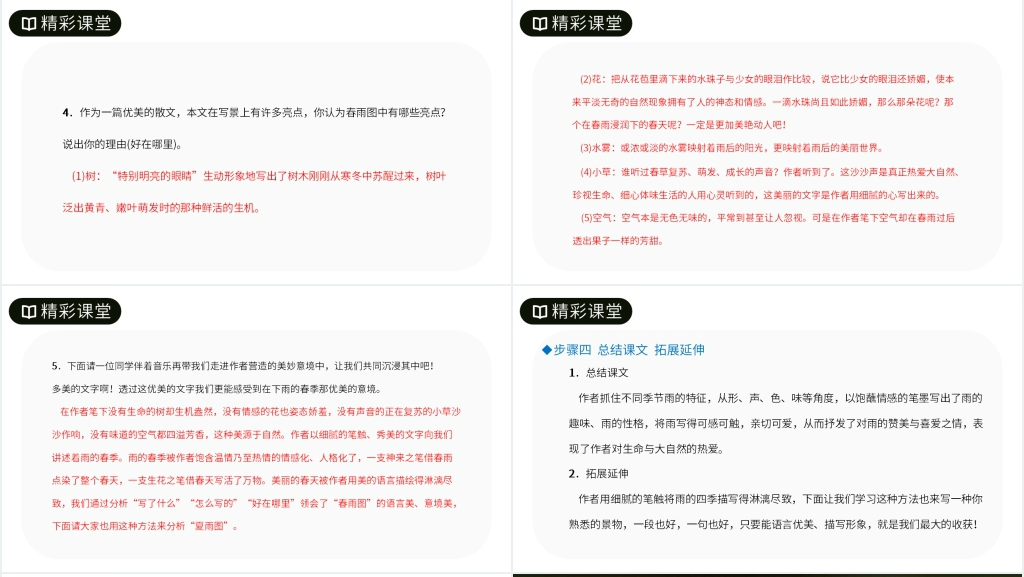Screen dimensions: 1024x577
Task: Click the '2. 拓展延伸' subheading
Action: tap(598, 473)
